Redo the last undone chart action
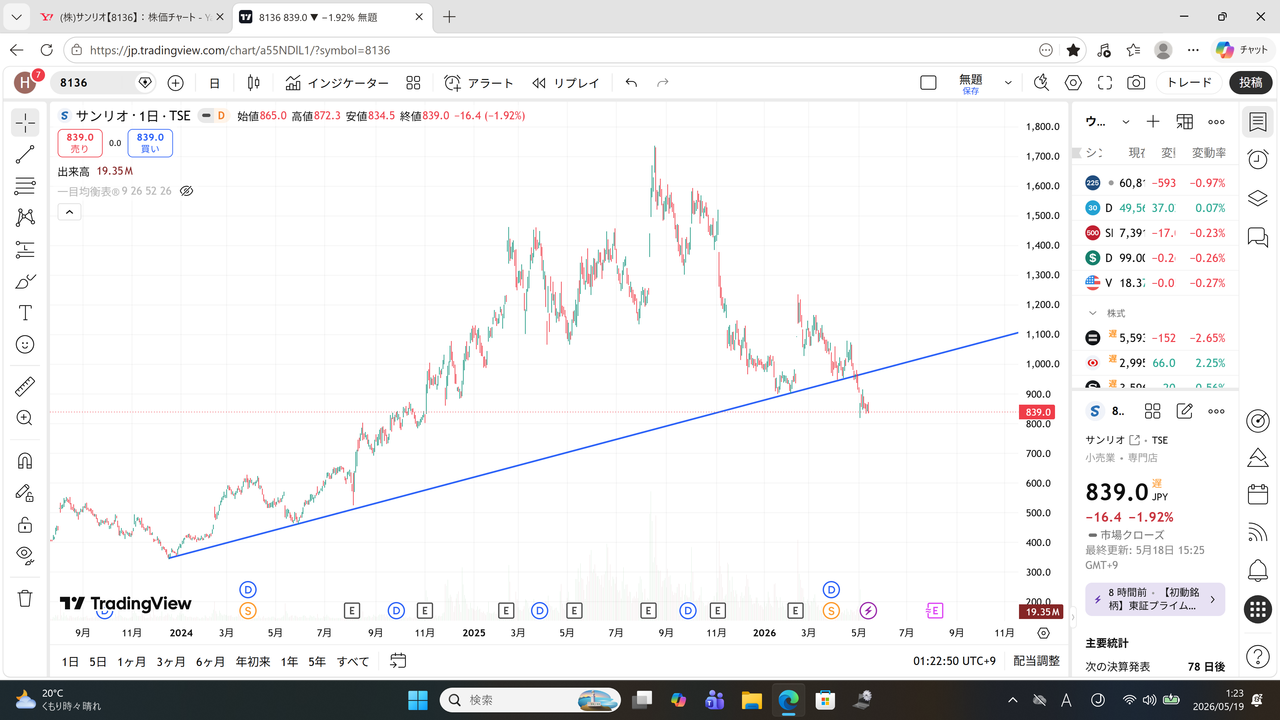The image size is (1280, 720). point(662,83)
